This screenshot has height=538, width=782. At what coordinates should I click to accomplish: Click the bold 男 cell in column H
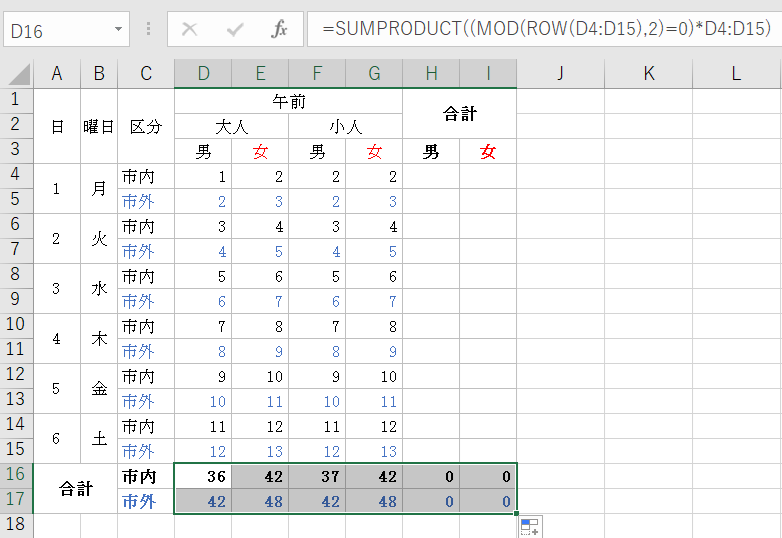[x=431, y=151]
